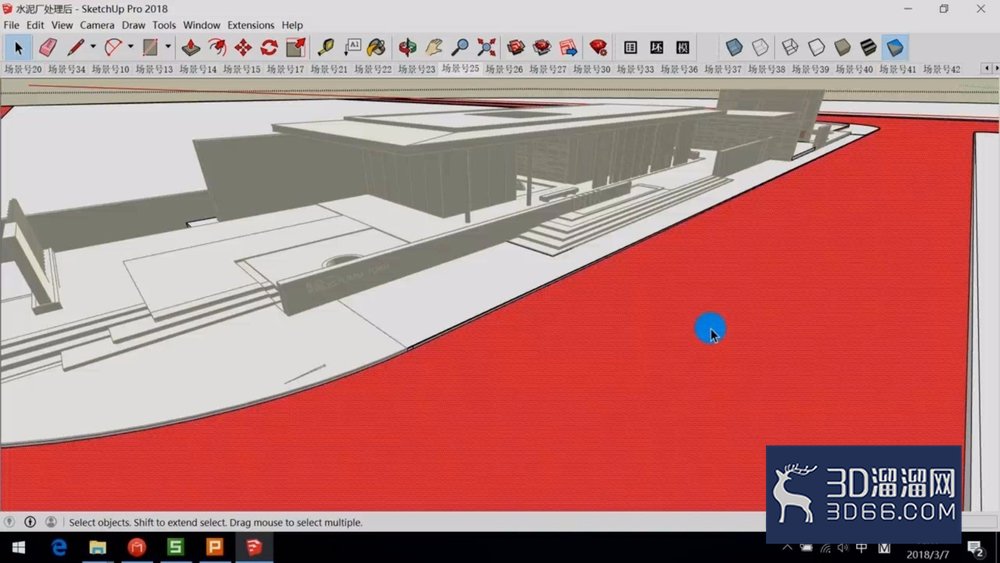Screen dimensions: 1000x563
Task: Click the sign-in user status icon
Action: (x=51, y=522)
